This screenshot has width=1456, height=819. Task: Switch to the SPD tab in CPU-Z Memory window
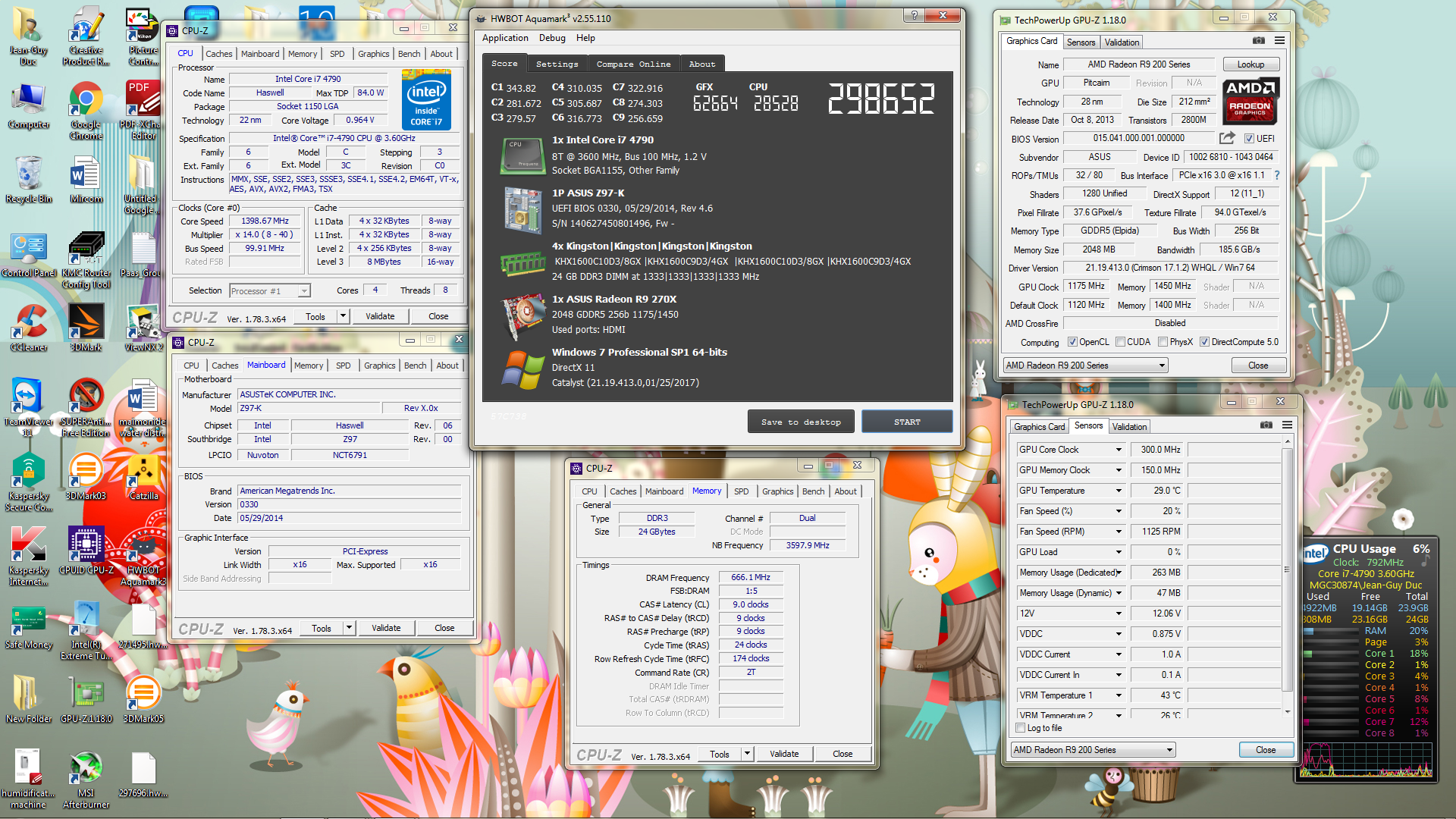[x=742, y=491]
